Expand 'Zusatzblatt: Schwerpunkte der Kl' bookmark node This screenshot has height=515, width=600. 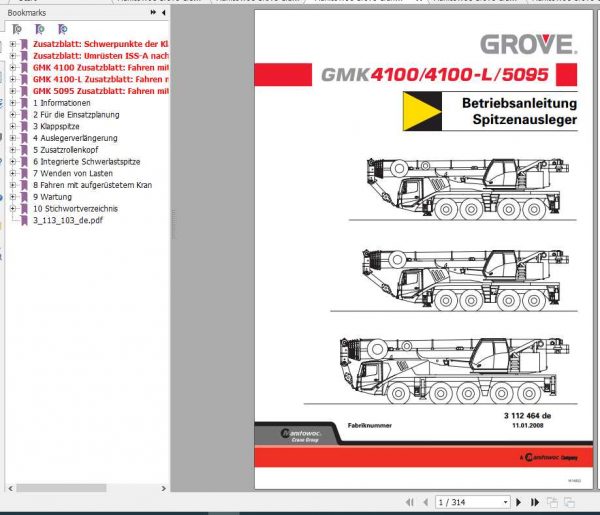pyautogui.click(x=13, y=44)
